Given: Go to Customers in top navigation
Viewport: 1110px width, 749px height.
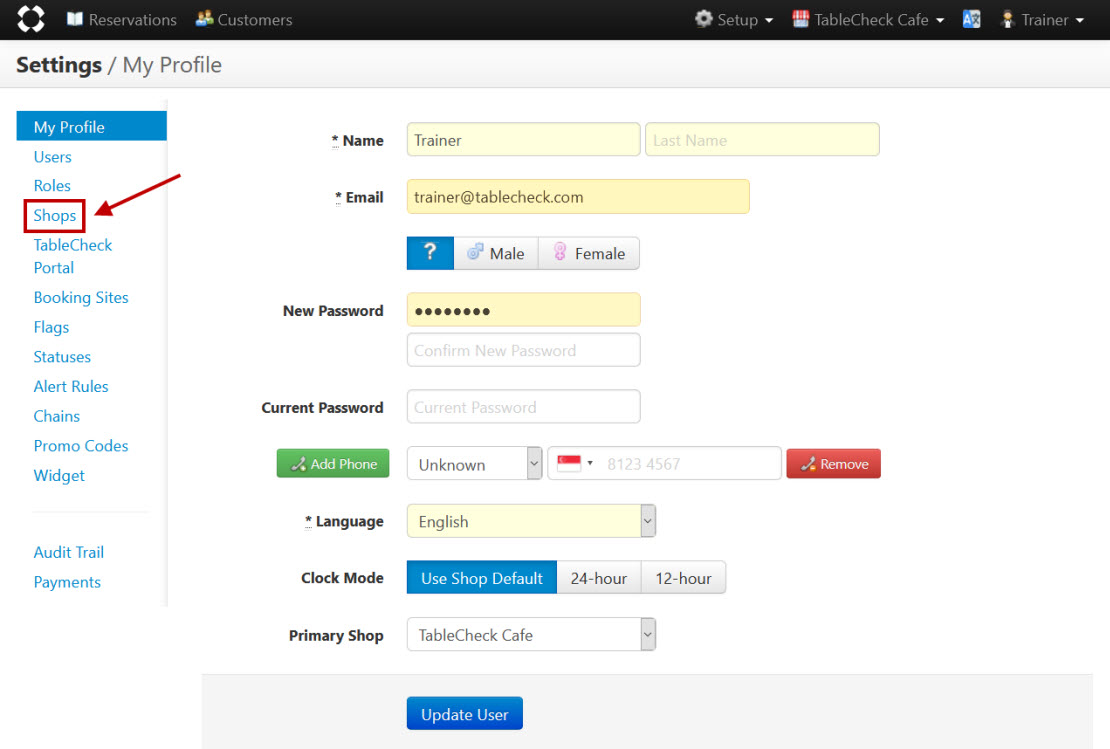Looking at the screenshot, I should click(244, 20).
